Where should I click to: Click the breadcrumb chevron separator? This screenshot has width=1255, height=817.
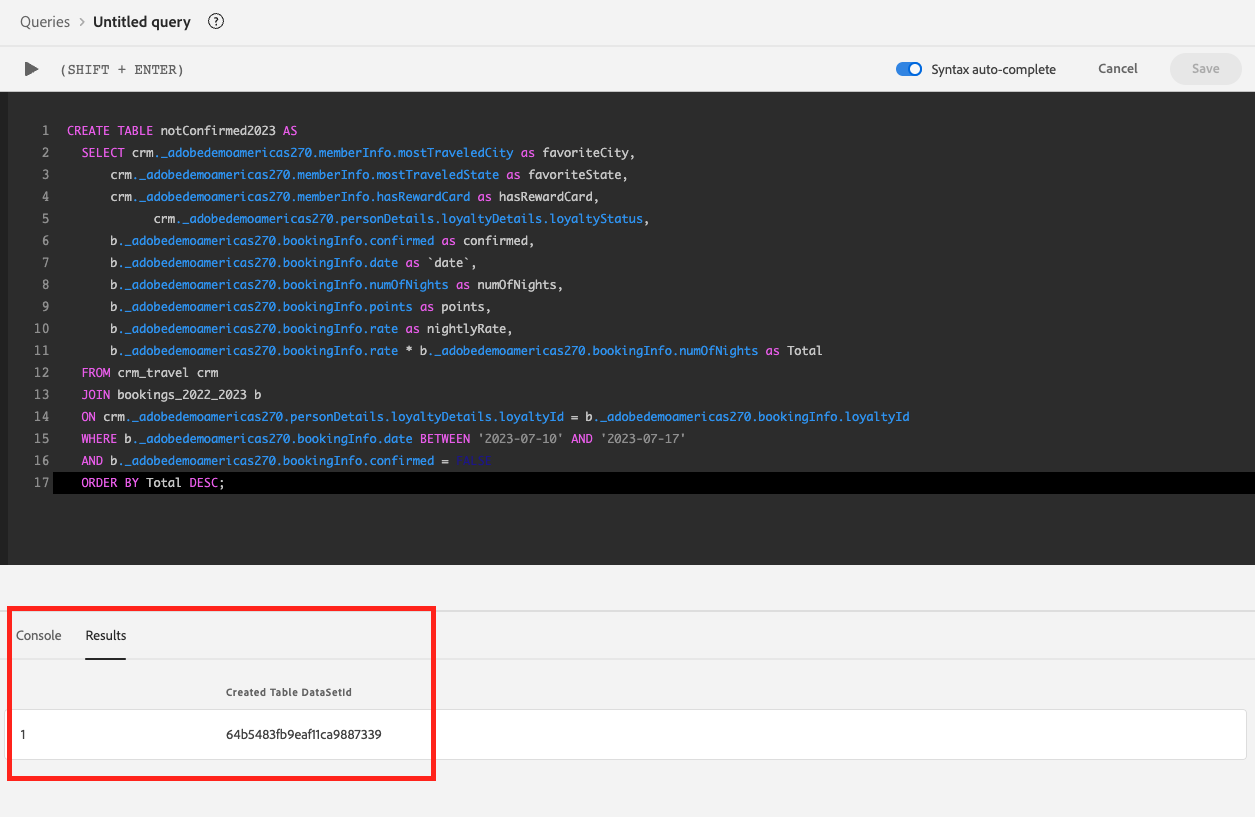[82, 21]
